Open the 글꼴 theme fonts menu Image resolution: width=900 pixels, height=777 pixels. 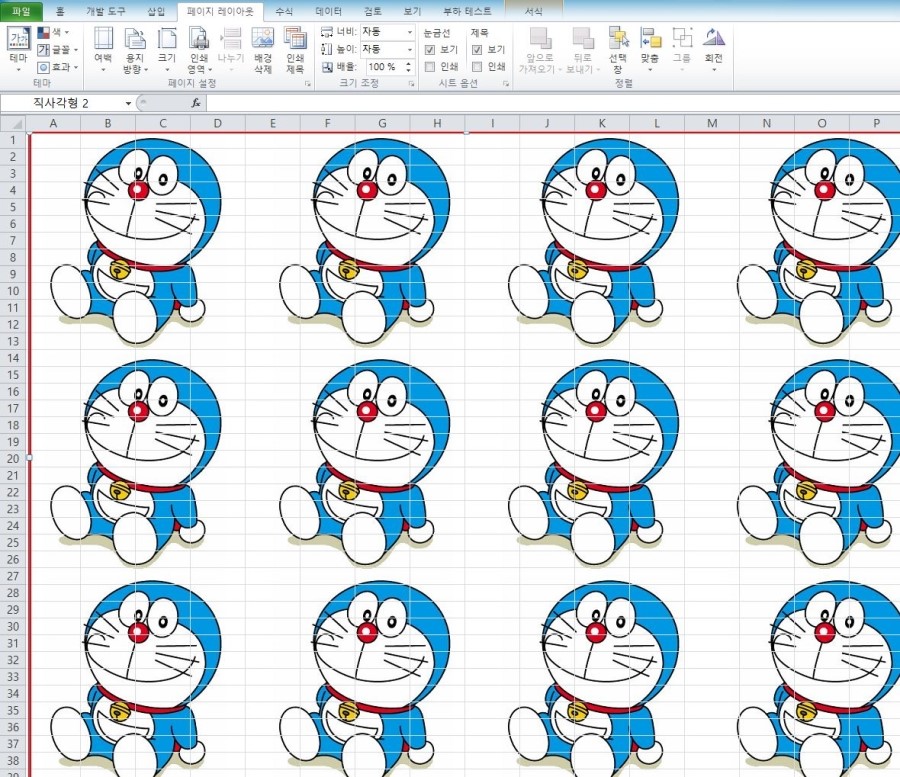click(x=57, y=50)
